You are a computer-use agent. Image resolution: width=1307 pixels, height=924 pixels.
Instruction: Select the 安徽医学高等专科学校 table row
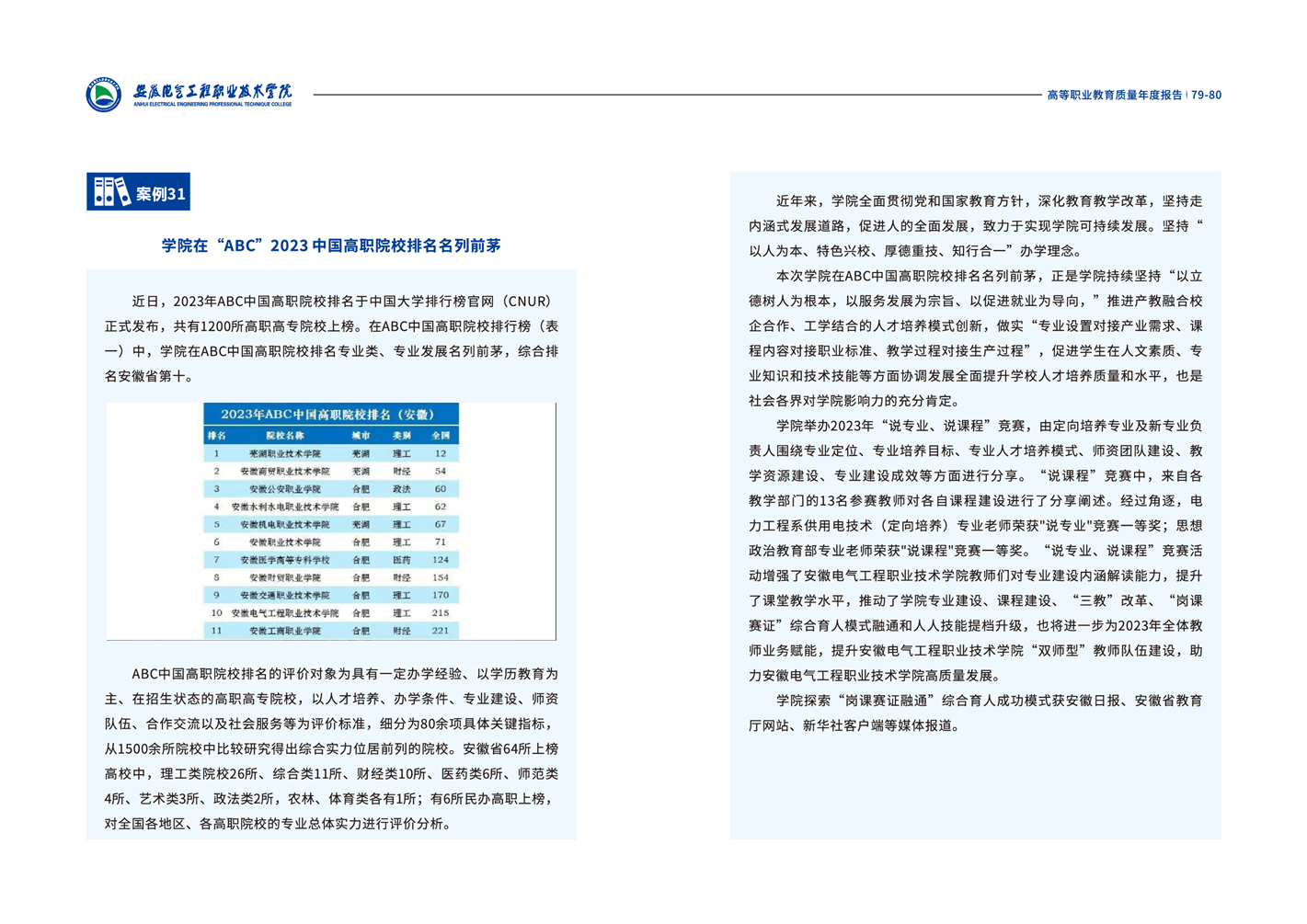pyautogui.click(x=330, y=560)
